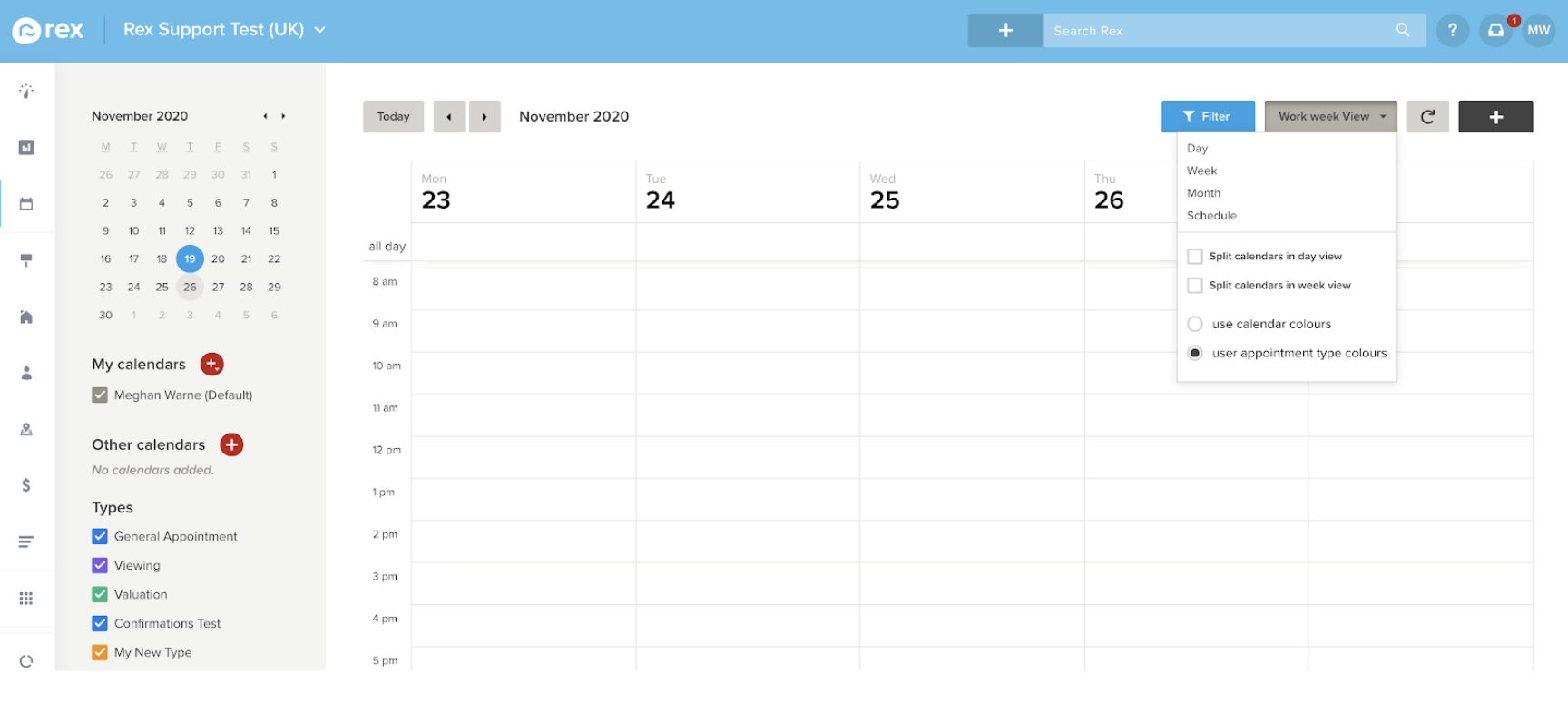Image resolution: width=1568 pixels, height=702 pixels.
Task: Click the circular refresh icon at sidebar bottom
Action: tap(26, 661)
